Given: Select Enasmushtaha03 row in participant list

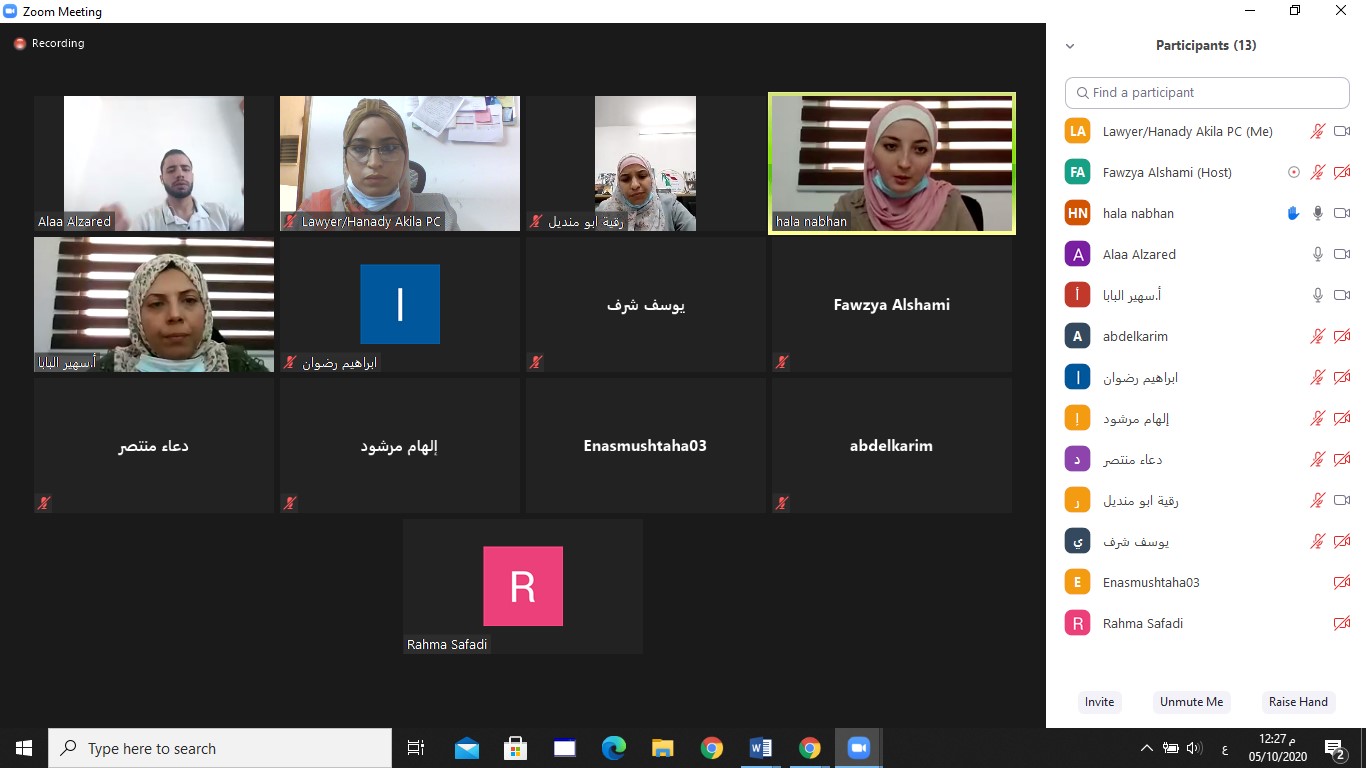Looking at the screenshot, I should [x=1207, y=582].
